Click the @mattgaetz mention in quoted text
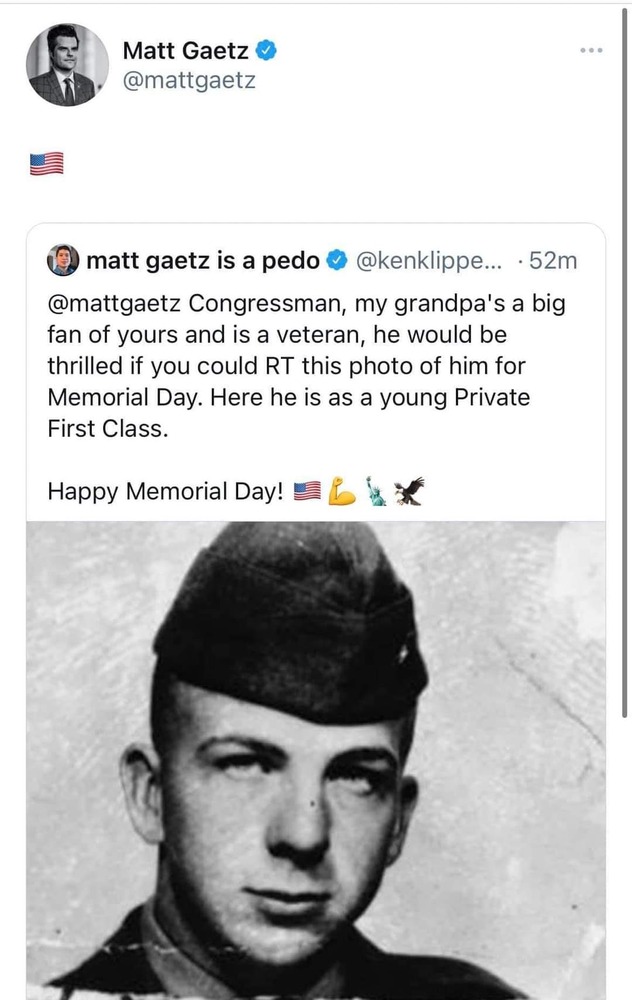 click(x=115, y=302)
